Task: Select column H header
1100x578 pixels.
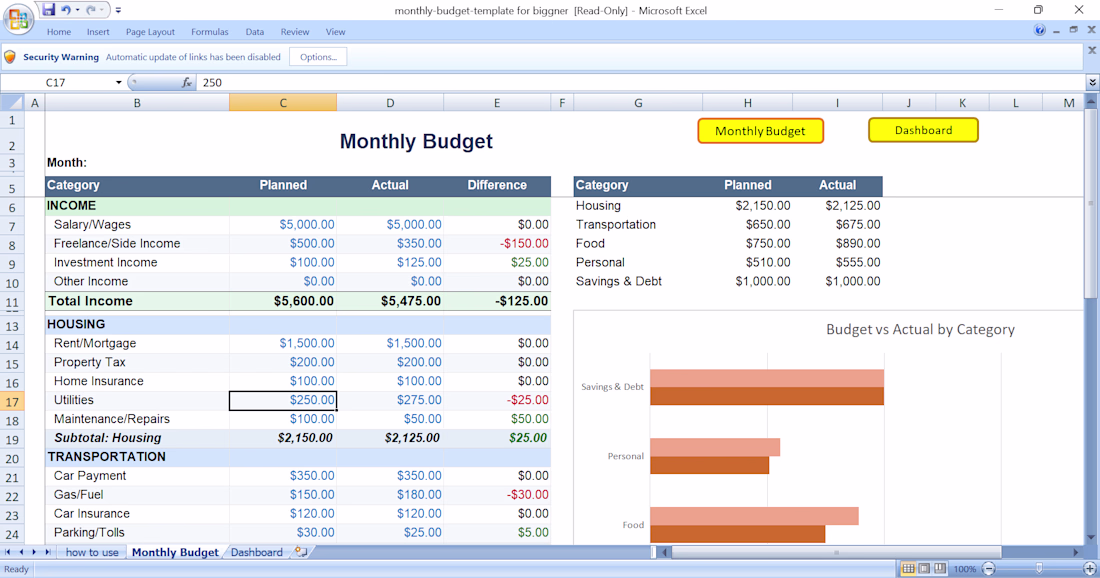Action: (748, 103)
